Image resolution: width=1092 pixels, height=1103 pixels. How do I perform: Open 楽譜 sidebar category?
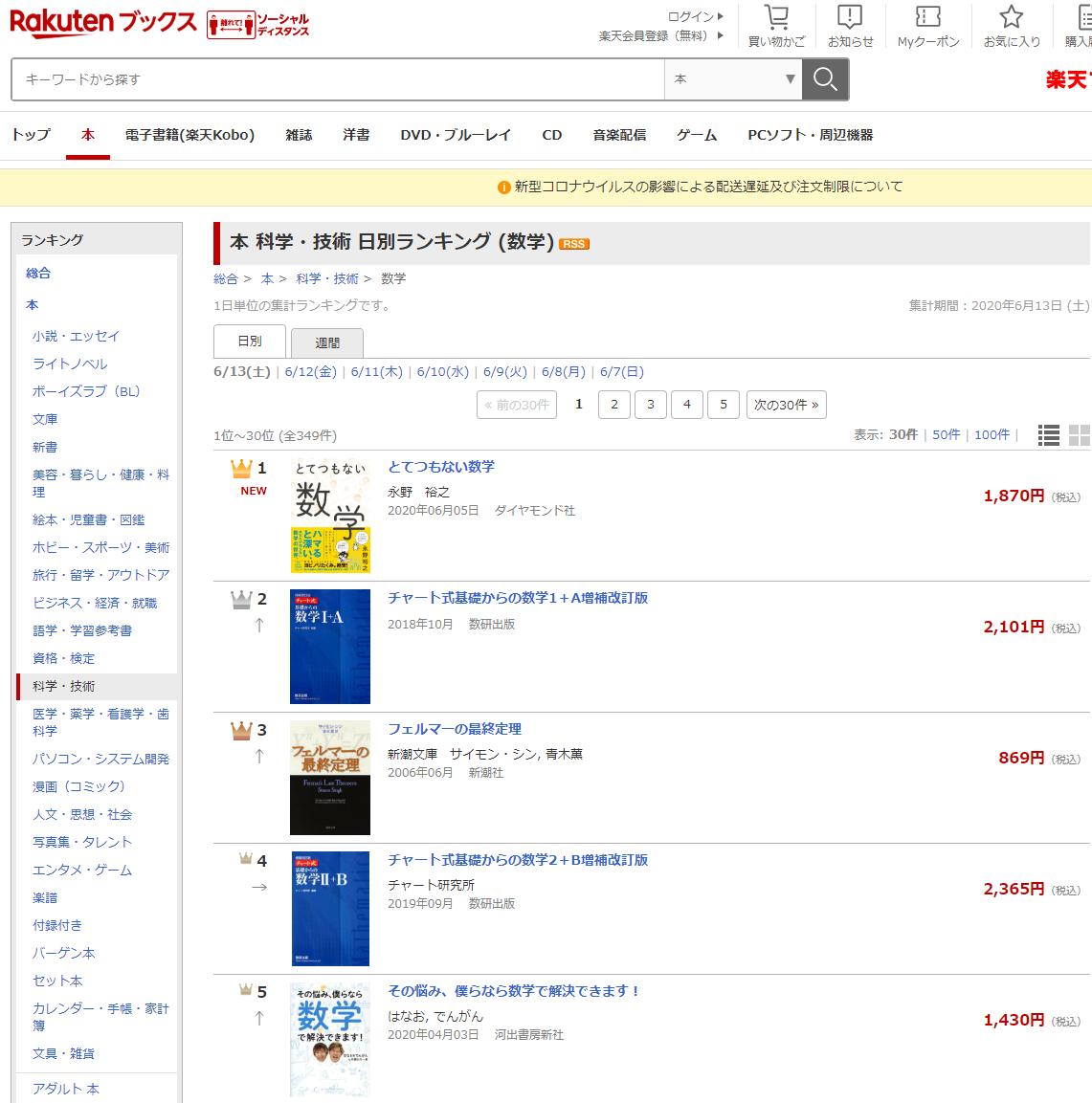pyautogui.click(x=45, y=898)
